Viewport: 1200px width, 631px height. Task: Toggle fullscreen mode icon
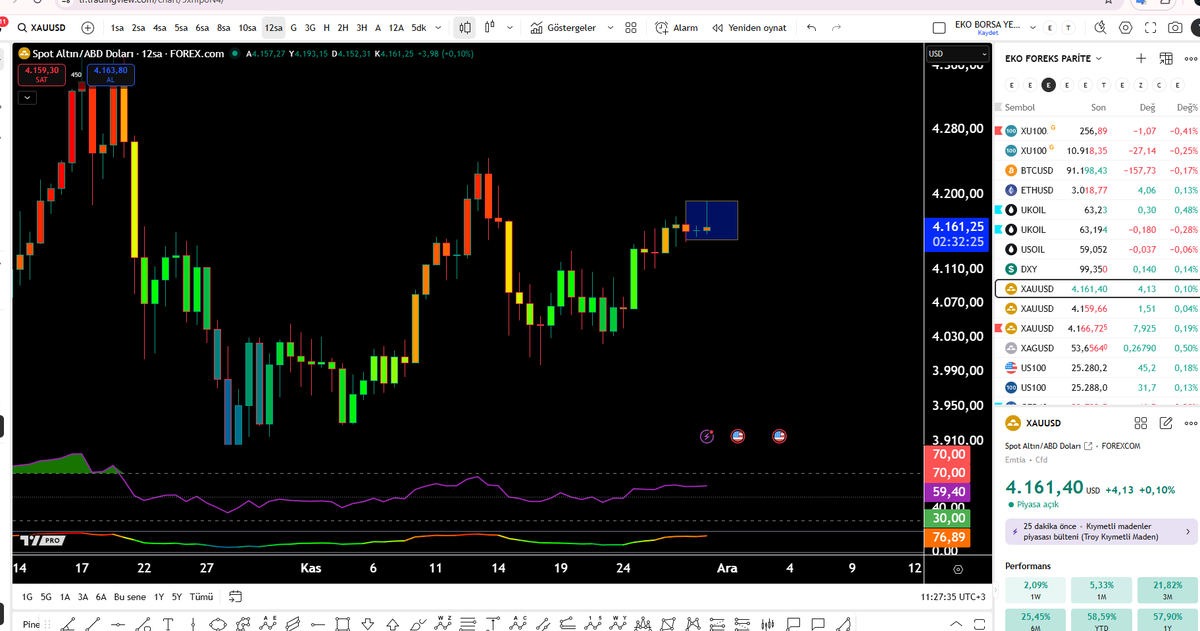pos(1152,28)
